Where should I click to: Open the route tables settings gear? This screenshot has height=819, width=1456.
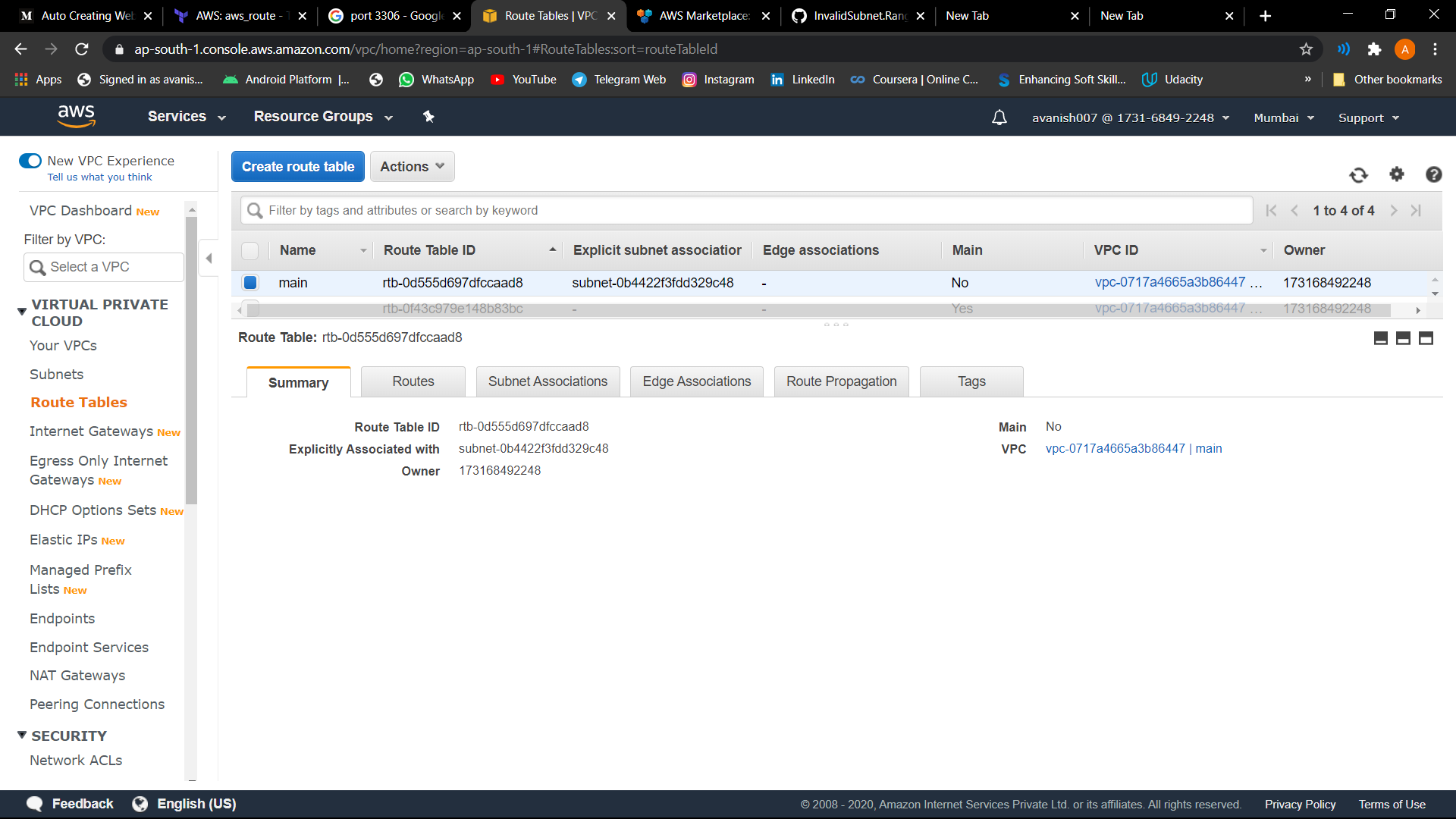pos(1397,174)
